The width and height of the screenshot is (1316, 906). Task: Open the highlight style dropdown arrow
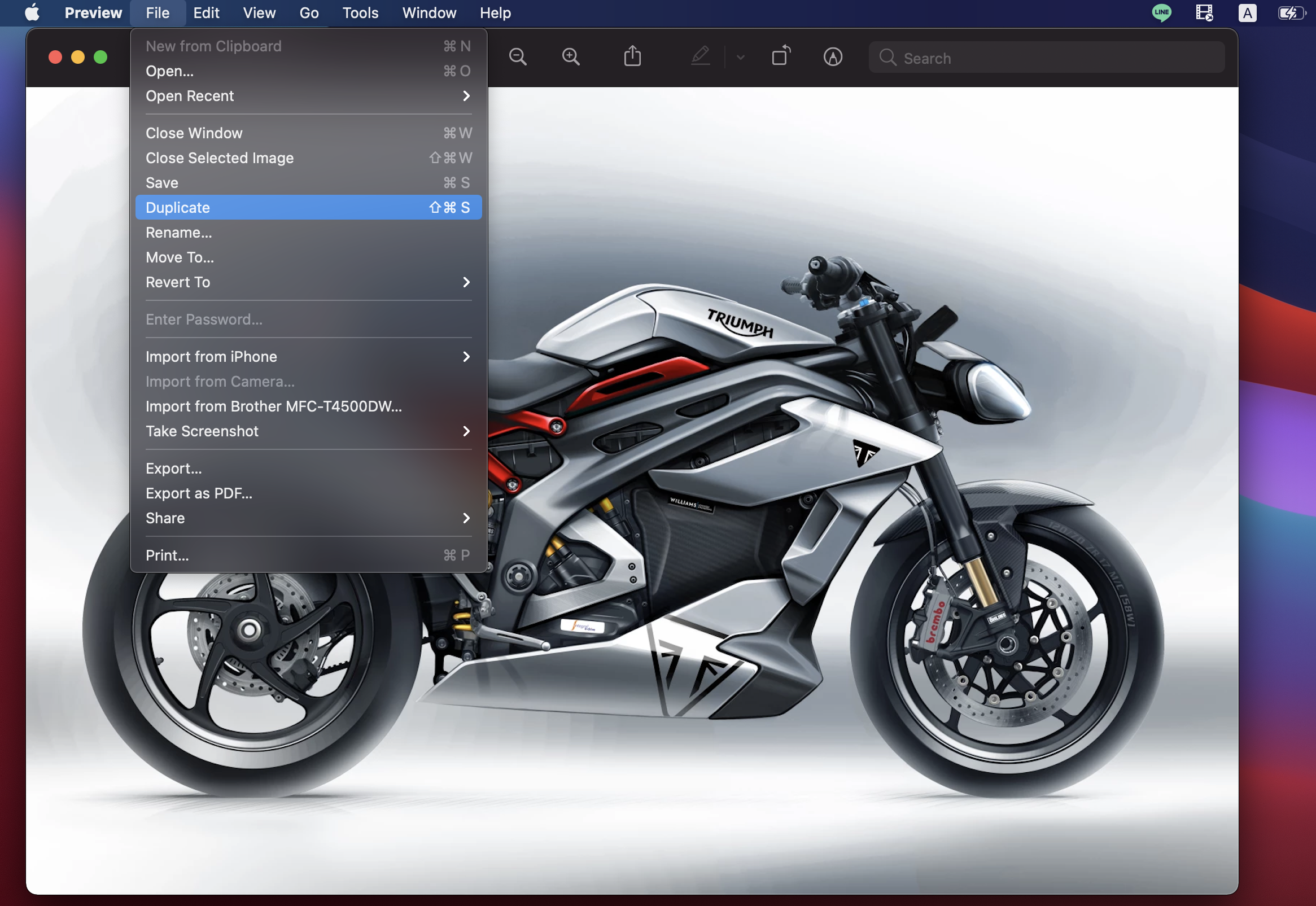click(x=740, y=58)
